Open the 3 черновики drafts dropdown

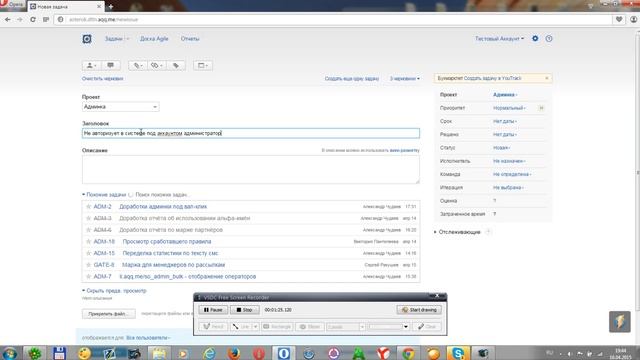pos(404,78)
